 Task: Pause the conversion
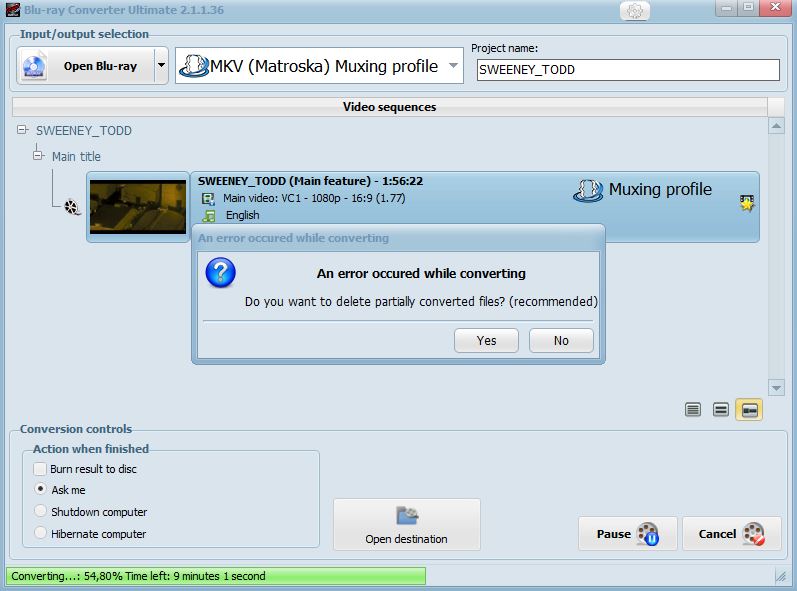click(x=628, y=534)
